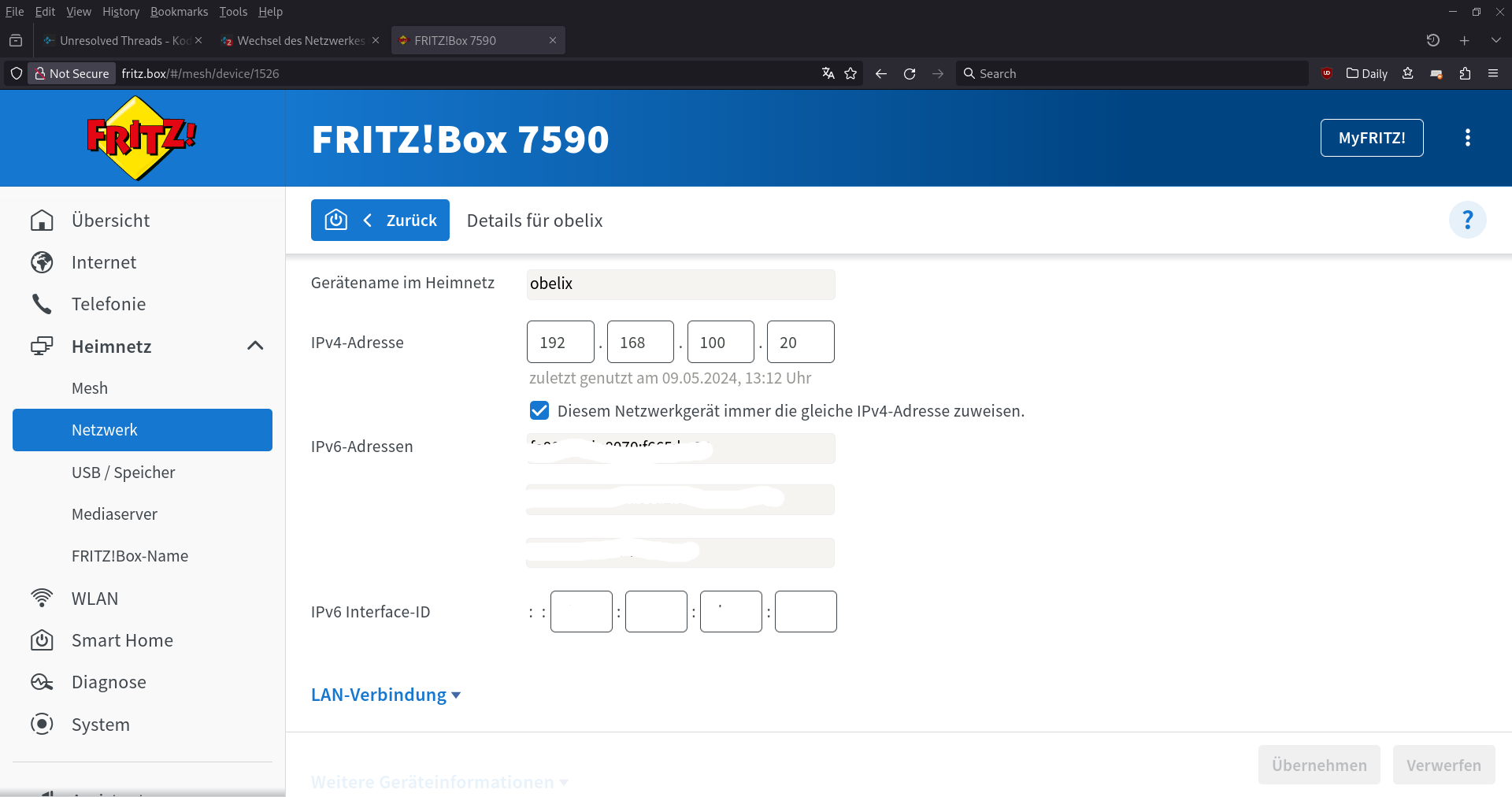
Task: Open the Telefonie phone icon
Action: [x=42, y=304]
